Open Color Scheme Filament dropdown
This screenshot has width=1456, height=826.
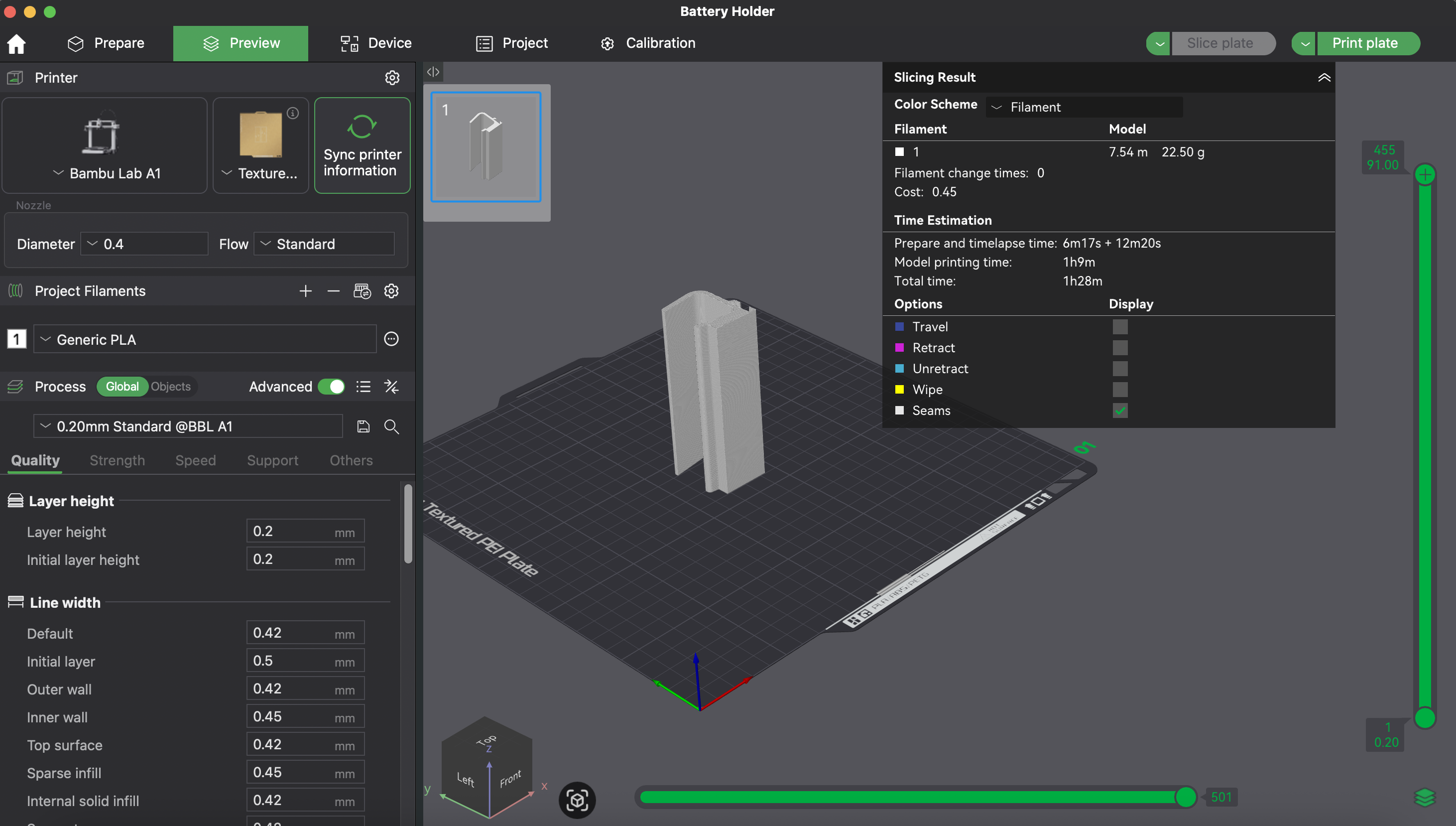[x=1084, y=107]
